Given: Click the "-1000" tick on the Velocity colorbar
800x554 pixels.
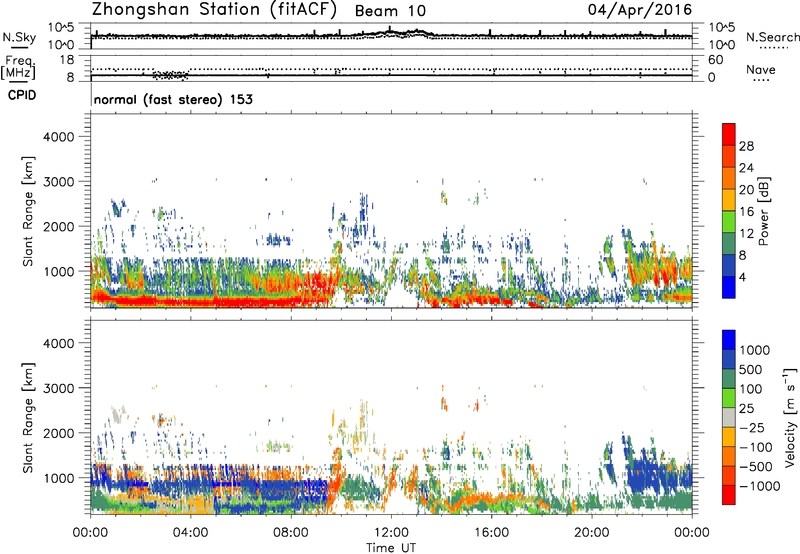Looking at the screenshot, I should [x=759, y=486].
